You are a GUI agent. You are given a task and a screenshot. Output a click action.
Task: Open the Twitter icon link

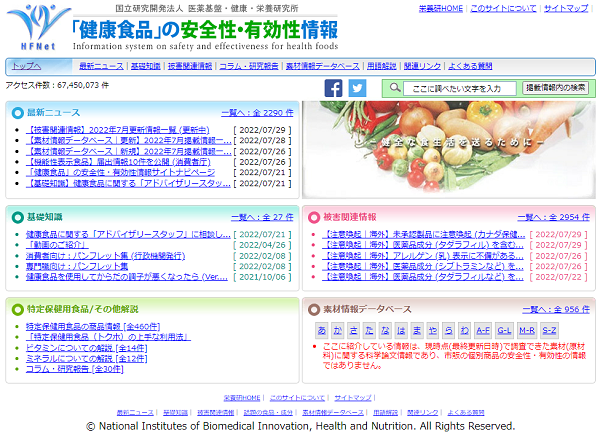pyautogui.click(x=357, y=88)
